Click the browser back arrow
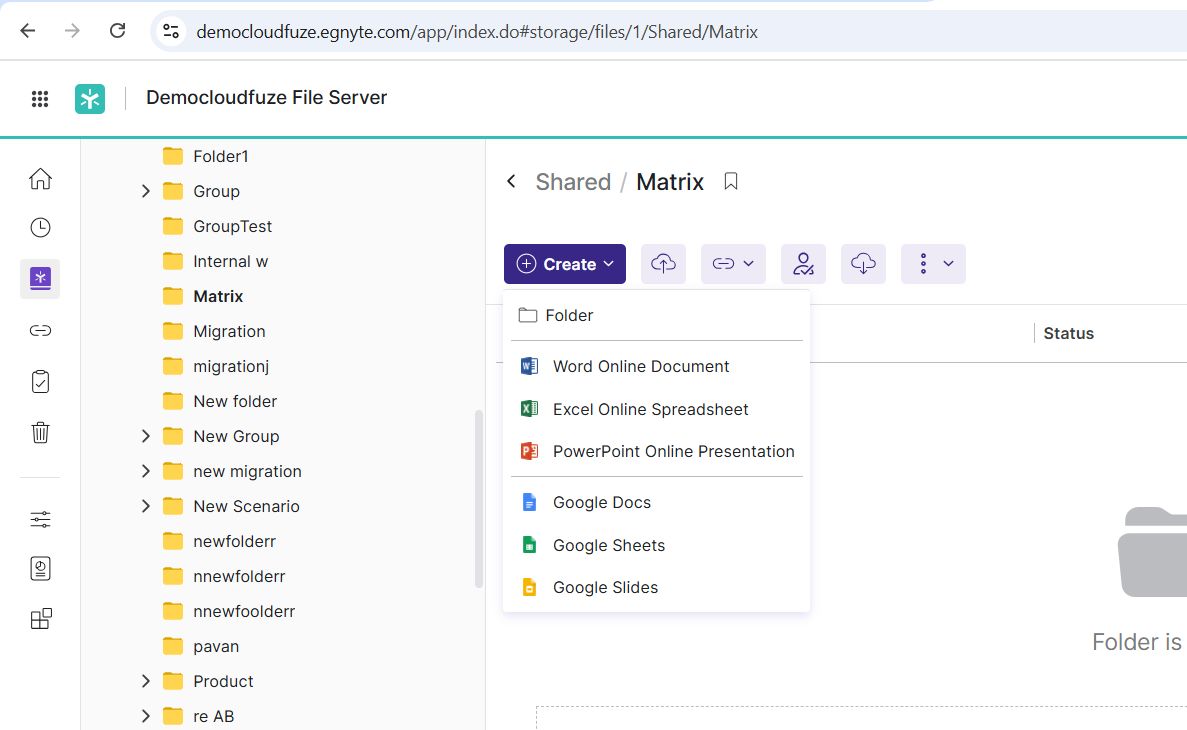Screen dimensions: 1187x730 (x=28, y=31)
